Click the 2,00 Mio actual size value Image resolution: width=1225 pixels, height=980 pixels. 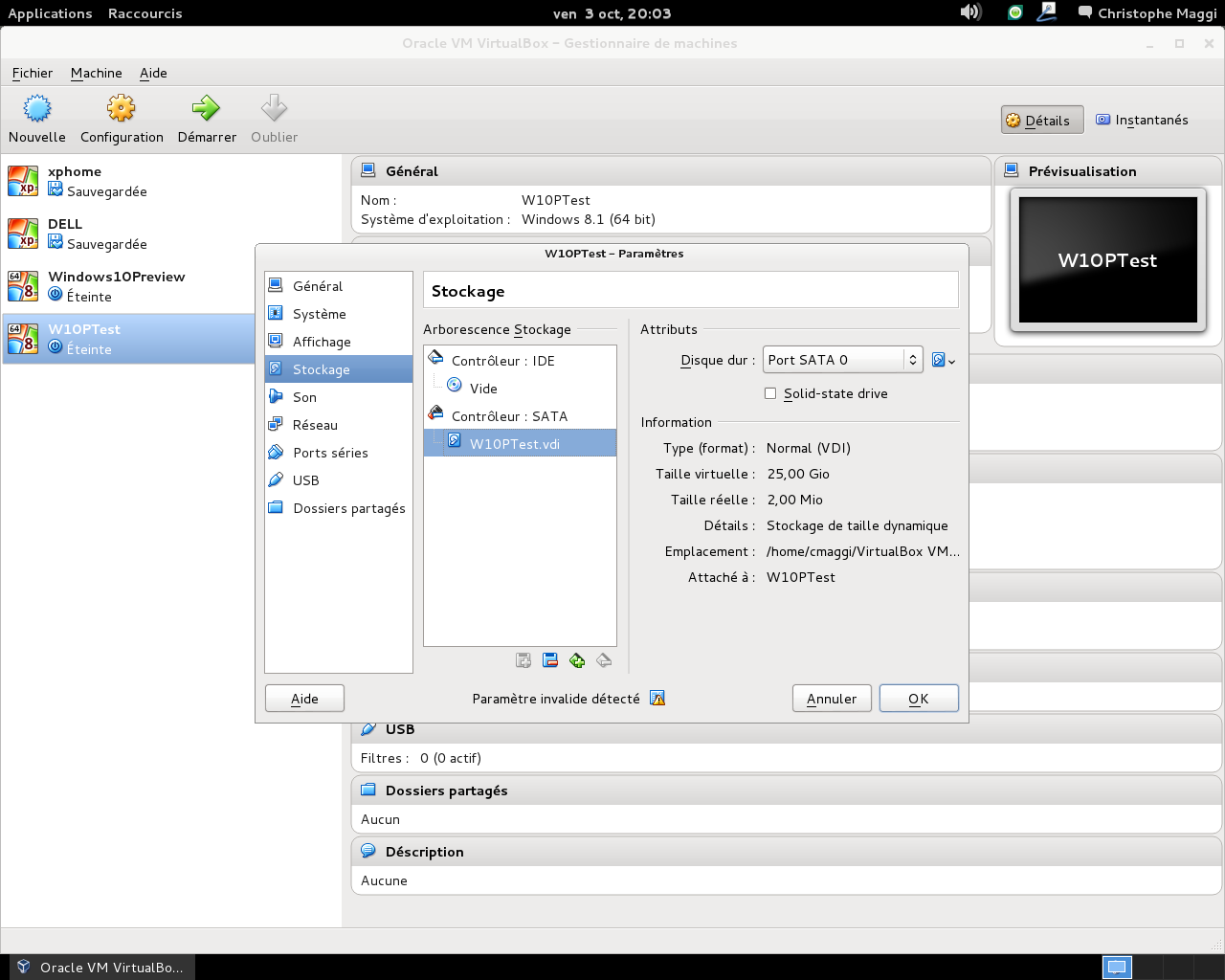point(795,500)
